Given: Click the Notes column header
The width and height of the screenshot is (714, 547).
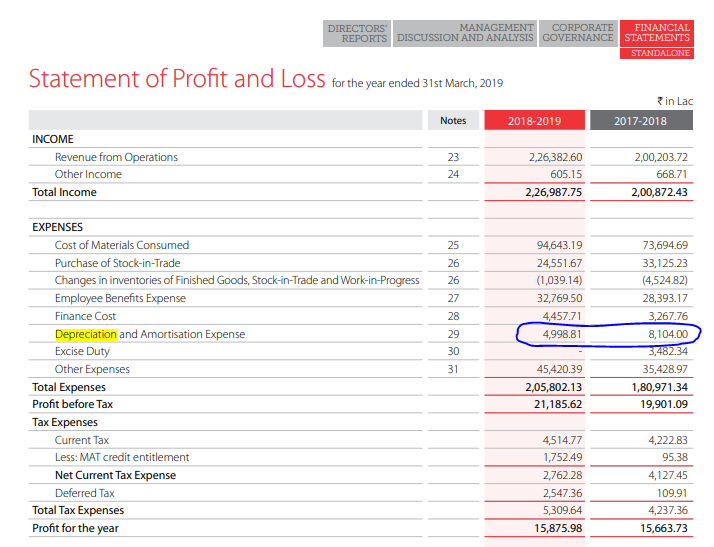Looking at the screenshot, I should pos(453,121).
